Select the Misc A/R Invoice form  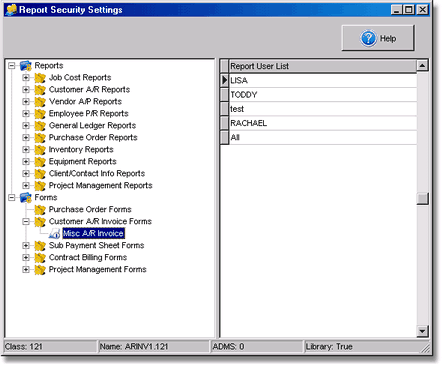[93, 234]
